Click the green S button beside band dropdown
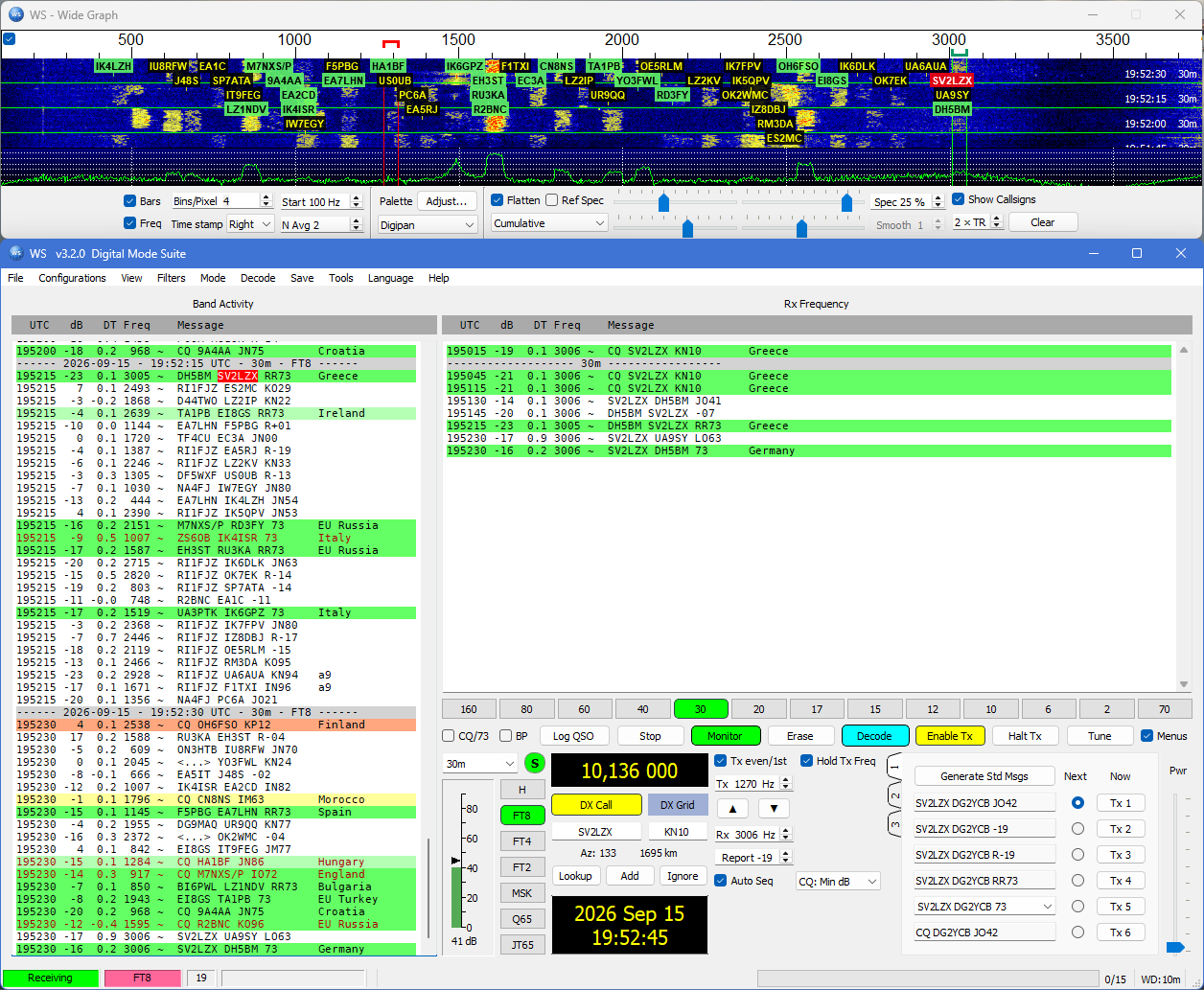This screenshot has width=1204, height=990. click(535, 764)
